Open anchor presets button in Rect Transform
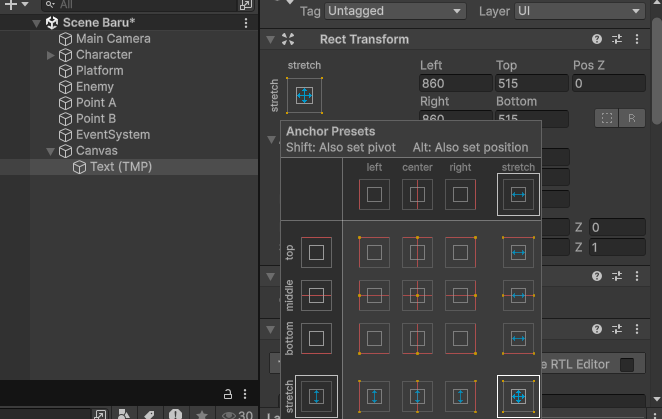The width and height of the screenshot is (662, 419). (304, 95)
